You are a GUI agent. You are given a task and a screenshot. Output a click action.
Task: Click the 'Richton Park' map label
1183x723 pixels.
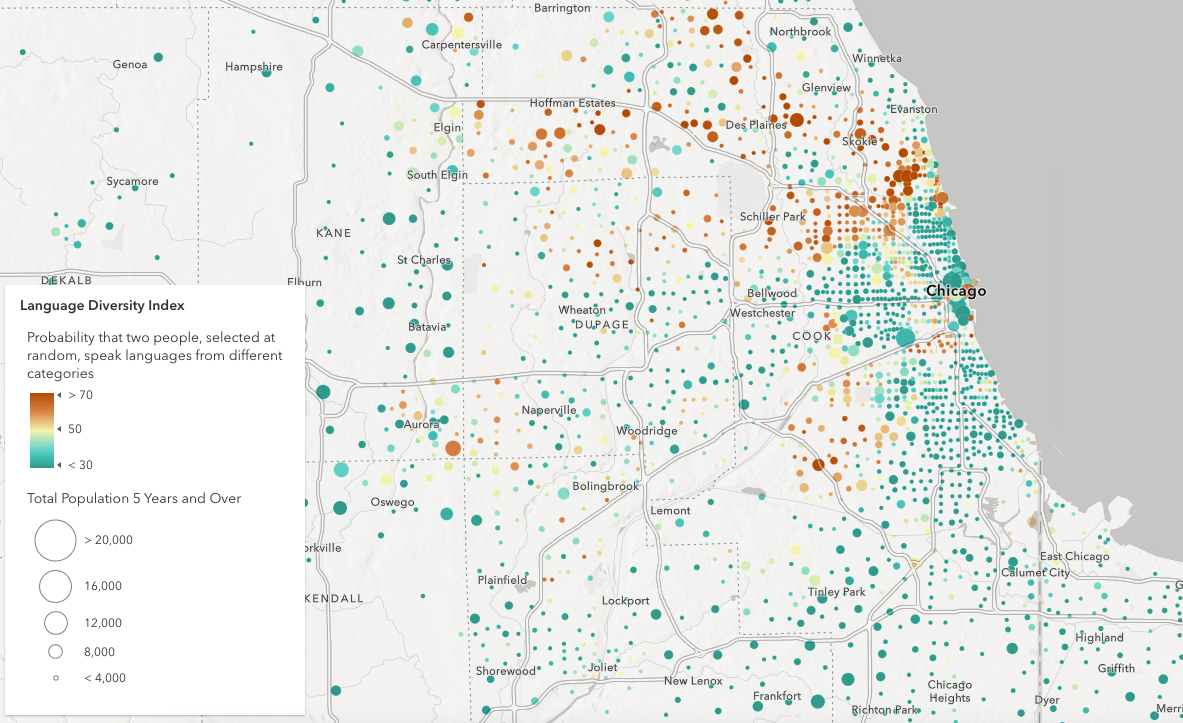click(x=885, y=709)
